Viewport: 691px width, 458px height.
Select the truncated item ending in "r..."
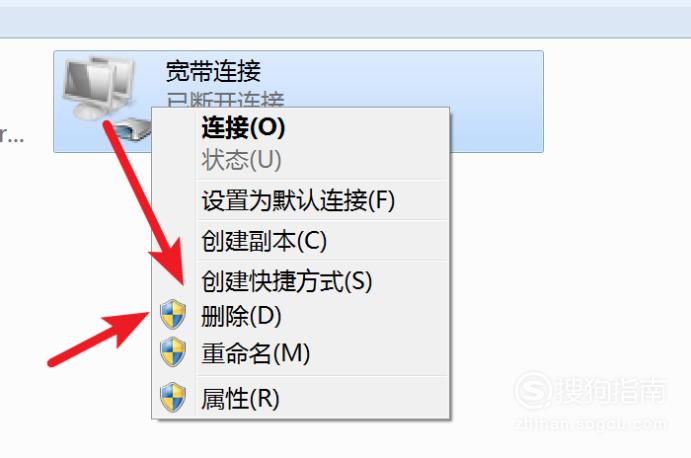[x=11, y=137]
